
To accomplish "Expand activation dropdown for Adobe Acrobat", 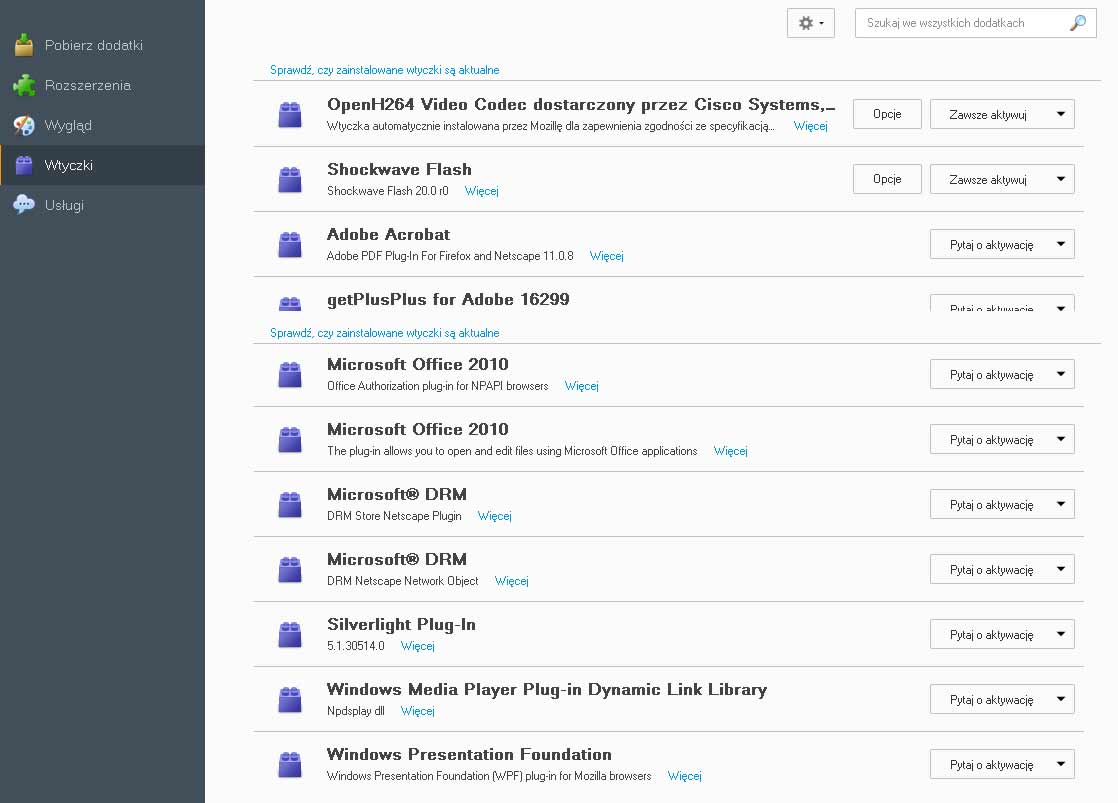I will pyautogui.click(x=1002, y=244).
